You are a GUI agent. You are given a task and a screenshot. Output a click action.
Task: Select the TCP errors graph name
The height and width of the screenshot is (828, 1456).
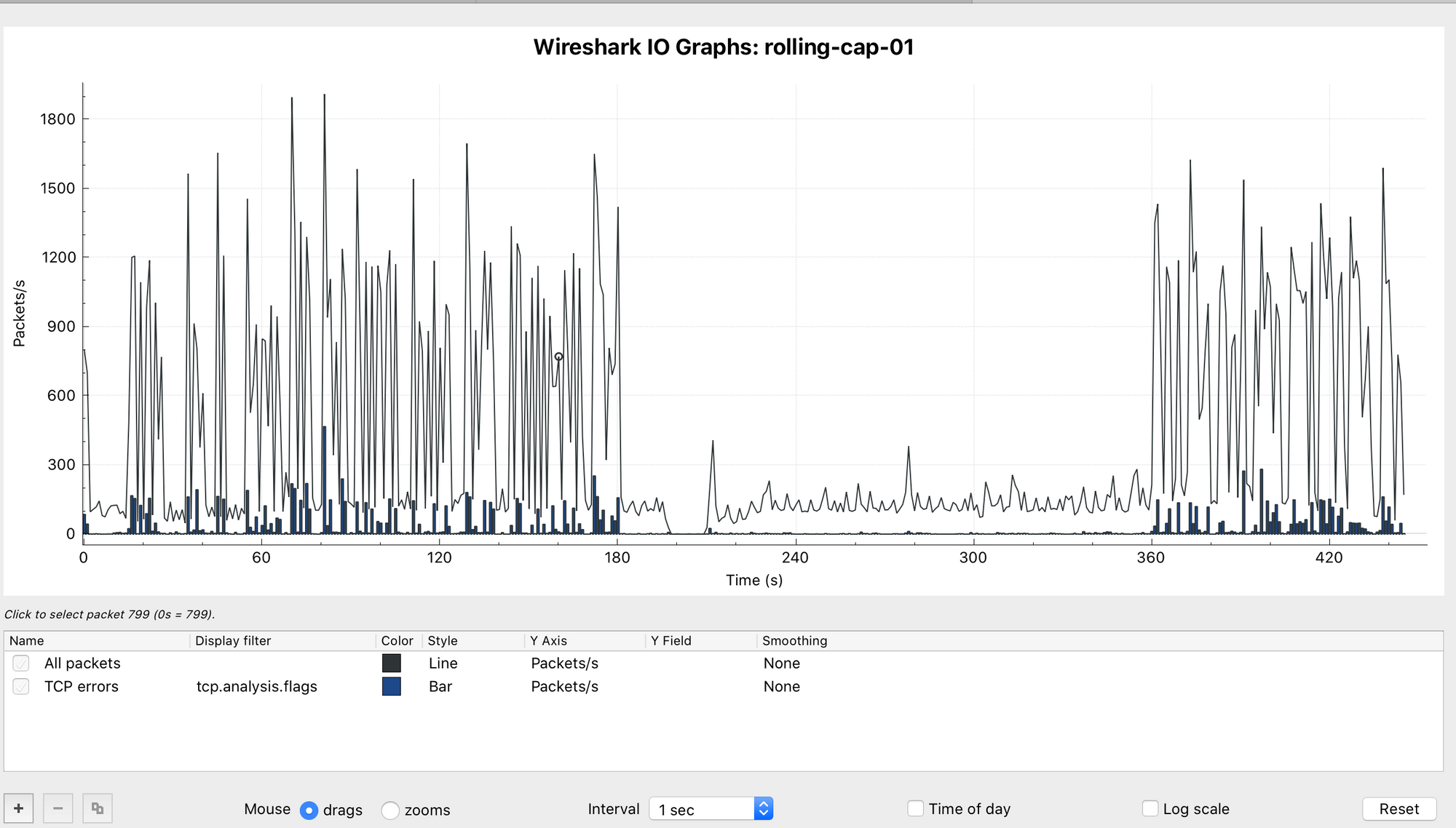click(x=81, y=686)
